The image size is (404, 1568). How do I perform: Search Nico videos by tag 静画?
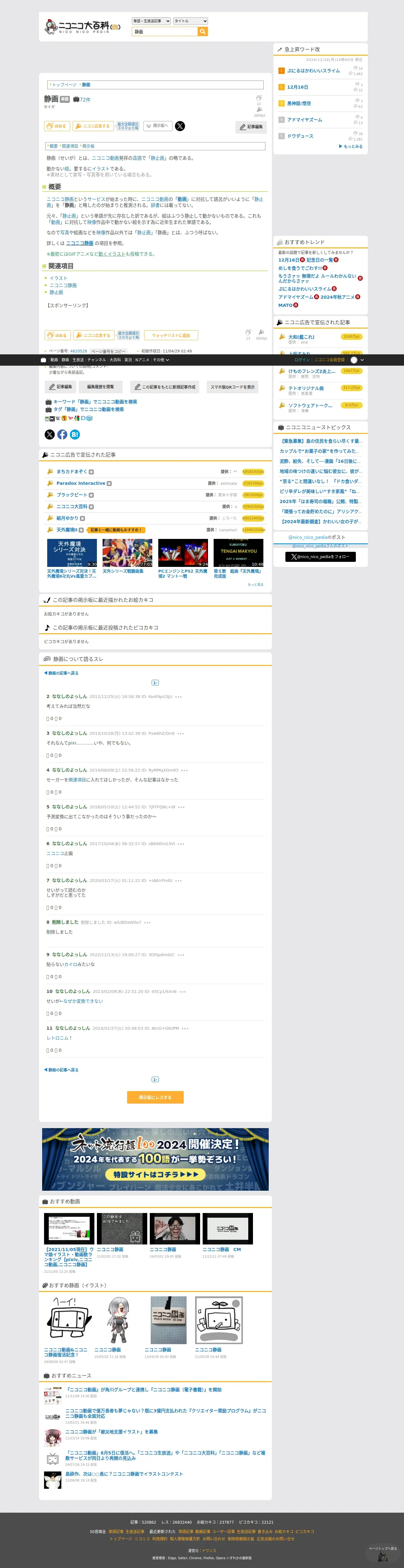(88, 410)
